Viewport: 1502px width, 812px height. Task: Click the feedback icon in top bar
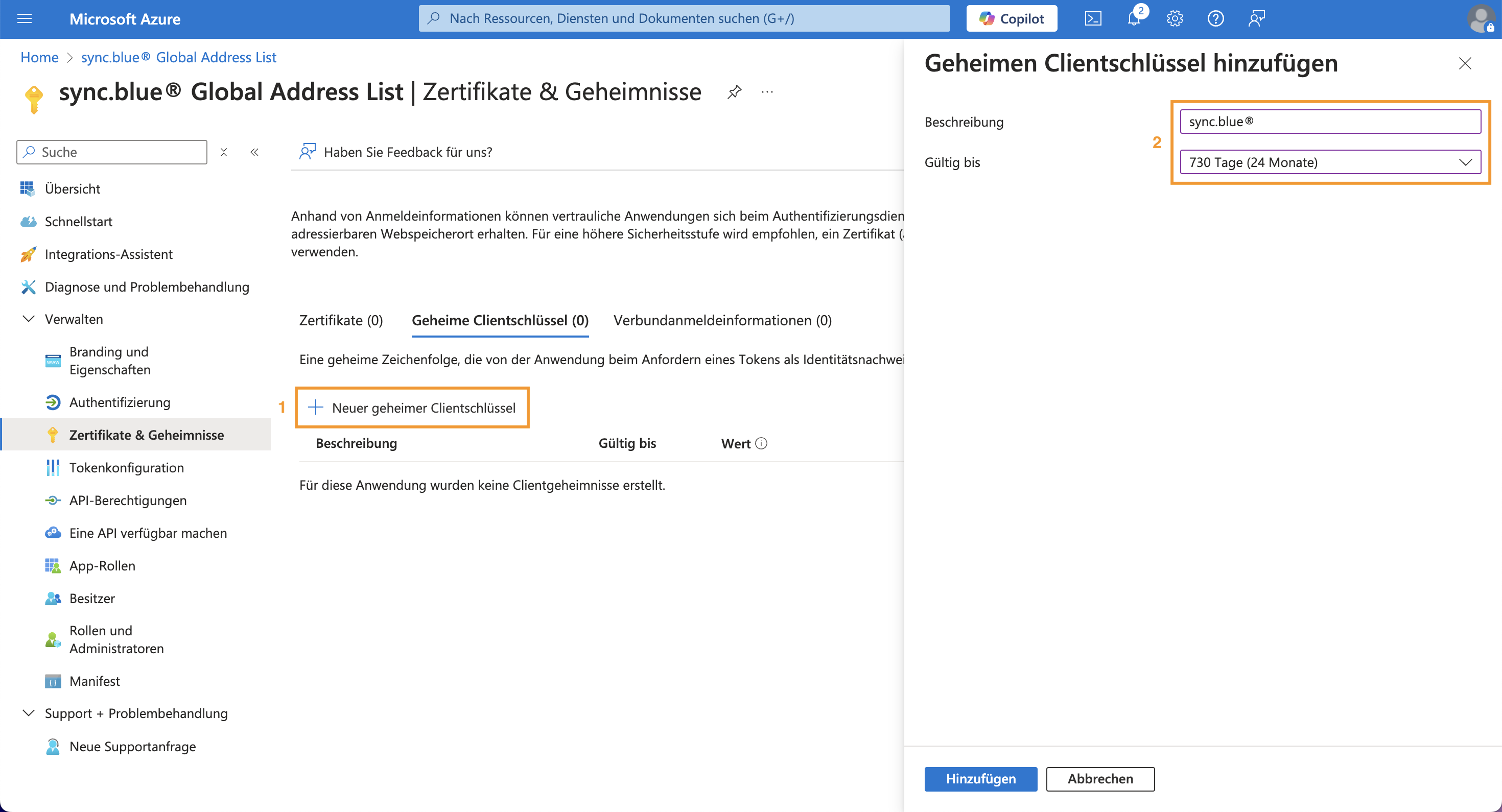[1257, 19]
